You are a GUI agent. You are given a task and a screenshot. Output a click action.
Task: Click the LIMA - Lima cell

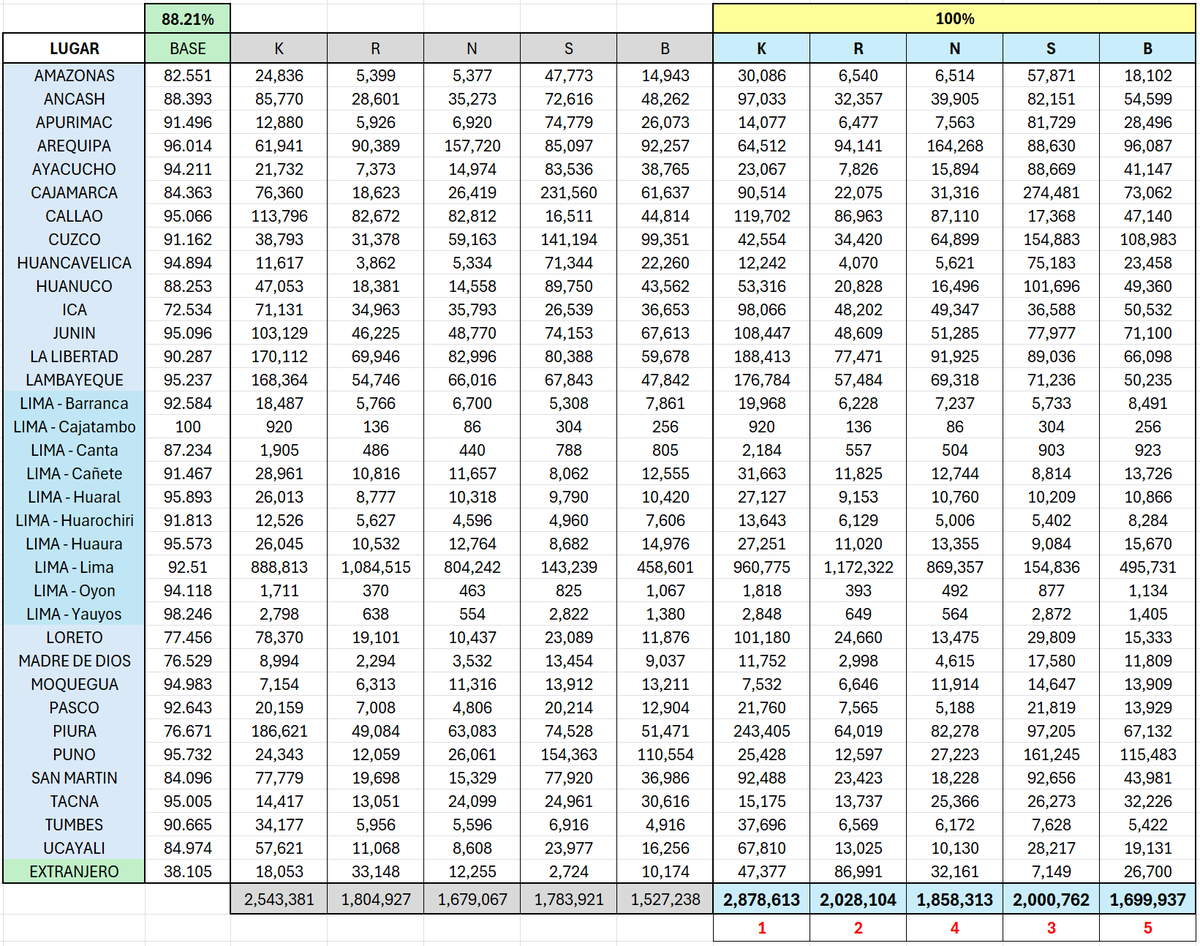[74, 567]
